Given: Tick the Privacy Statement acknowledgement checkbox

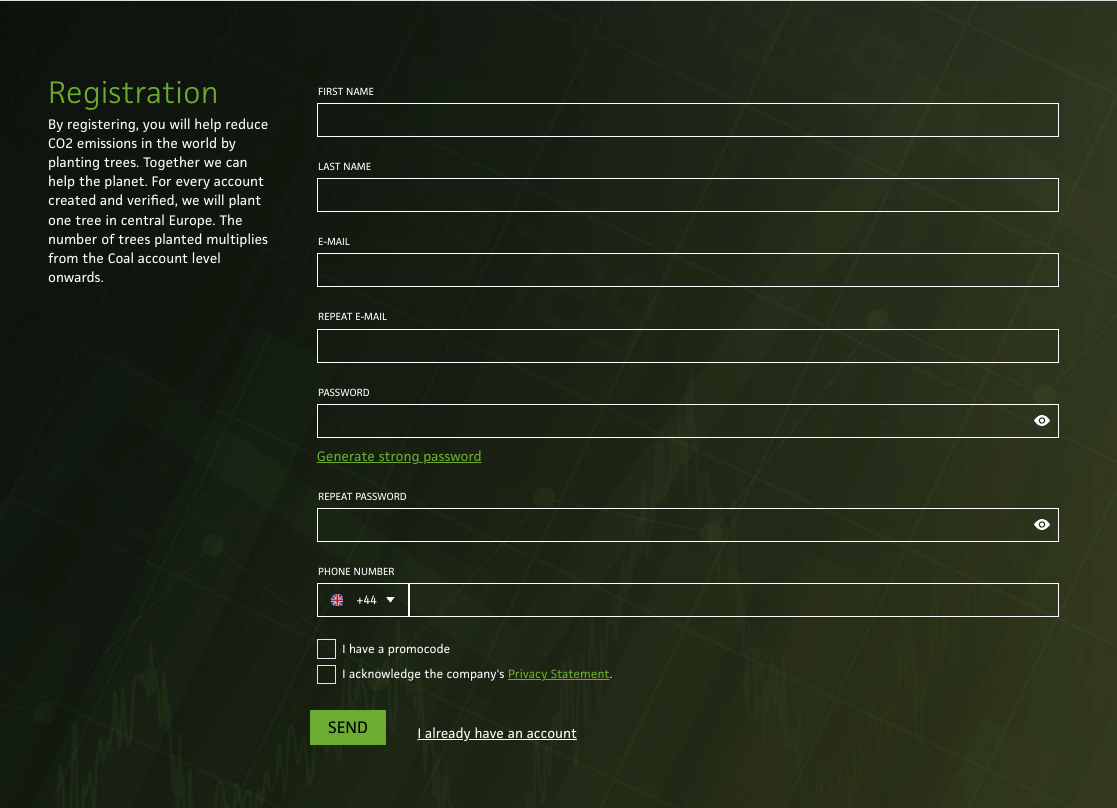Looking at the screenshot, I should [x=326, y=673].
